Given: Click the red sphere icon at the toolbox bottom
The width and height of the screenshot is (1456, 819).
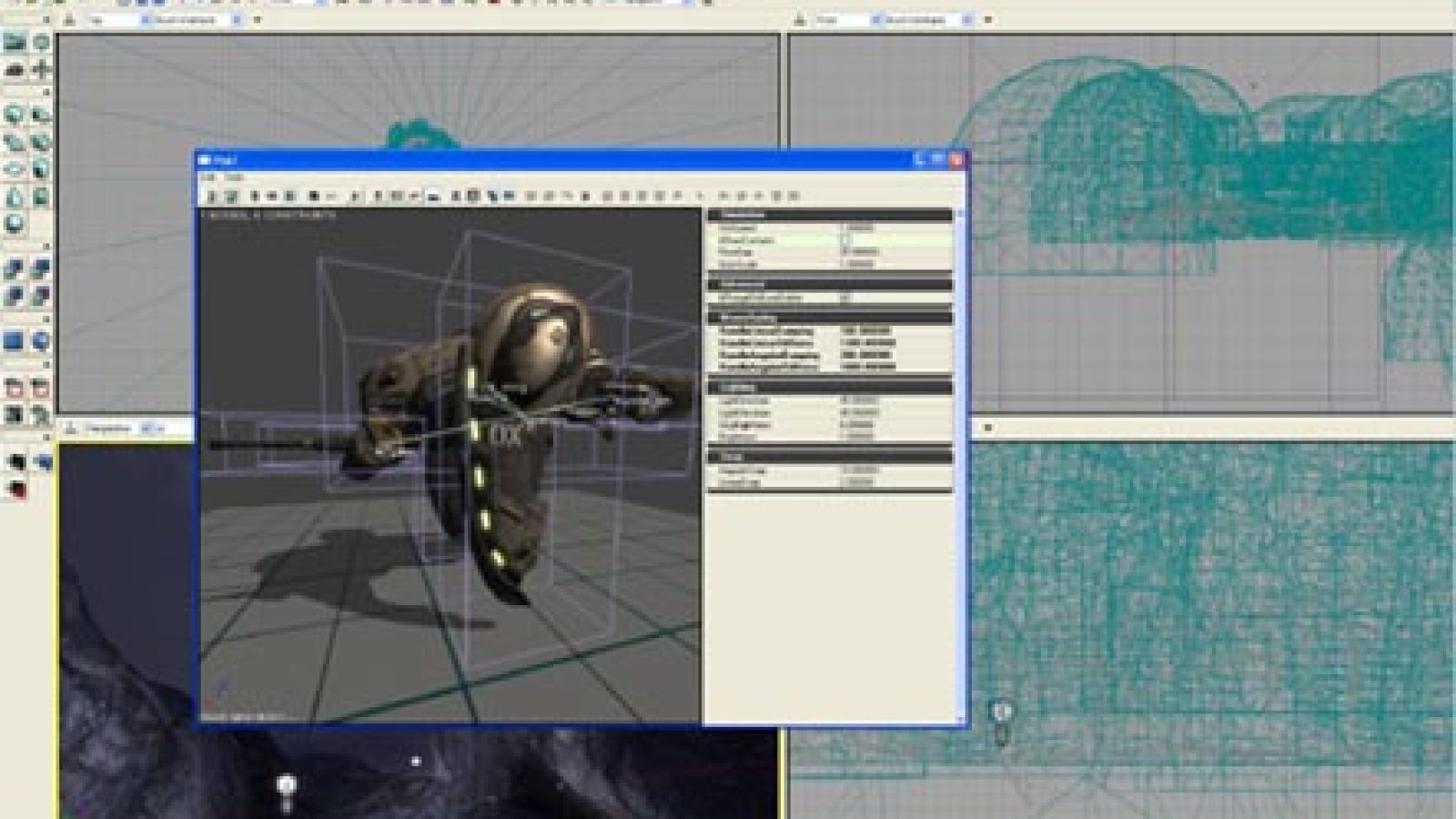Looking at the screenshot, I should (x=15, y=490).
